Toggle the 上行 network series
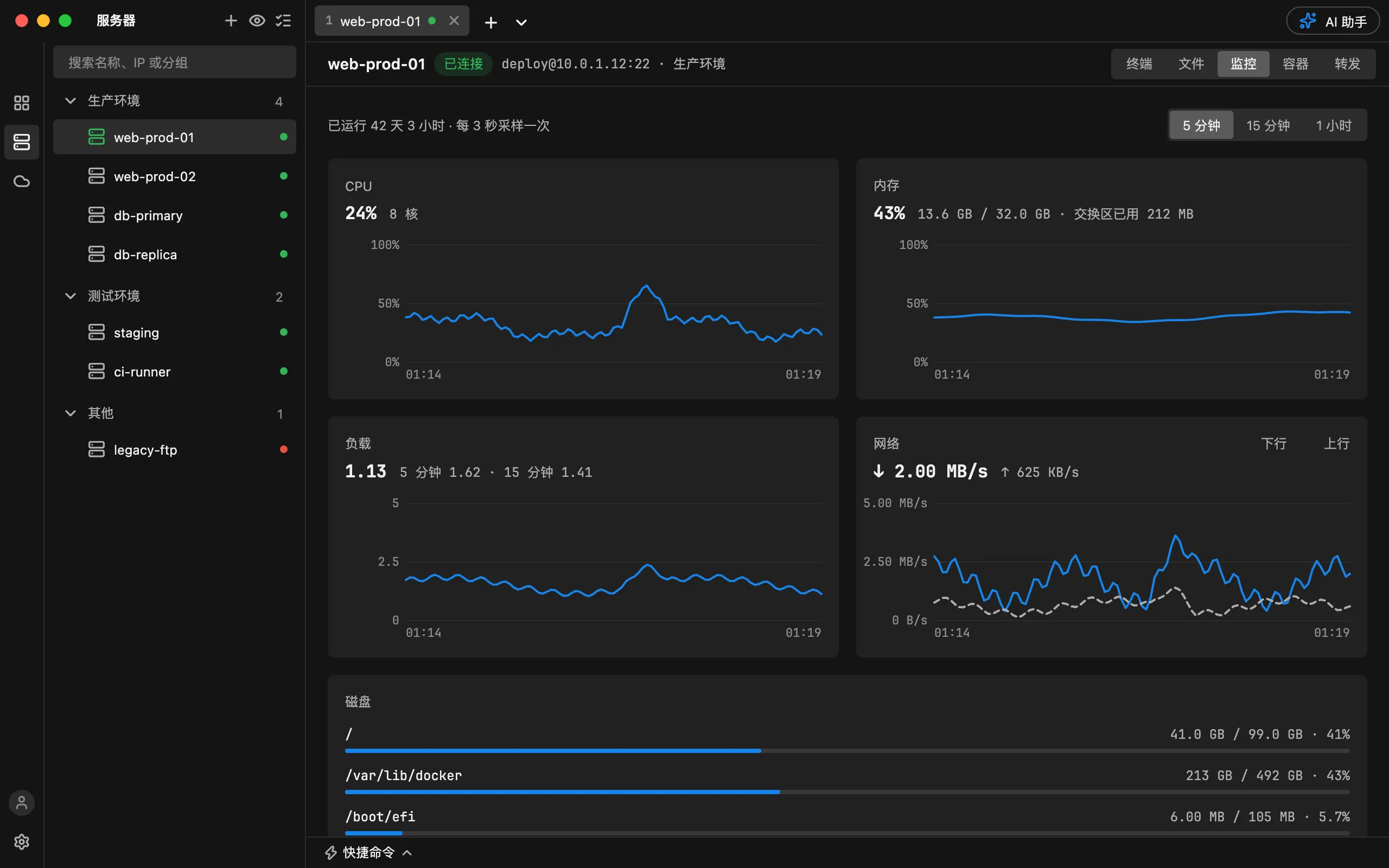This screenshot has height=868, width=1389. (1336, 444)
